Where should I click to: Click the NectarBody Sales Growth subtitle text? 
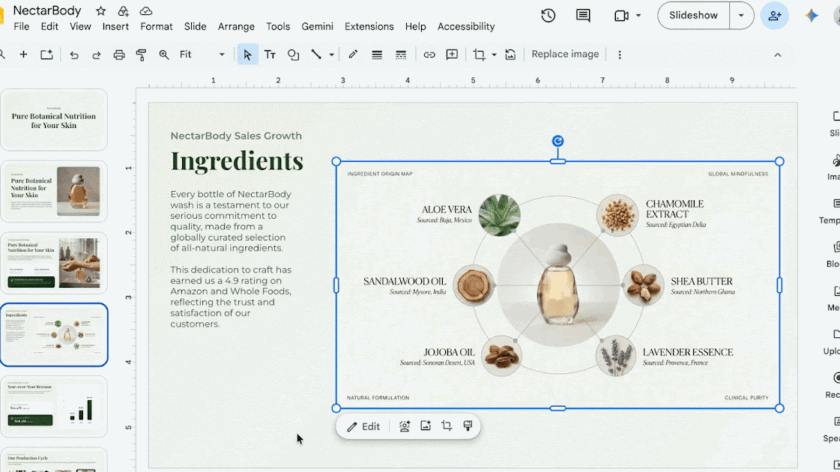click(236, 136)
